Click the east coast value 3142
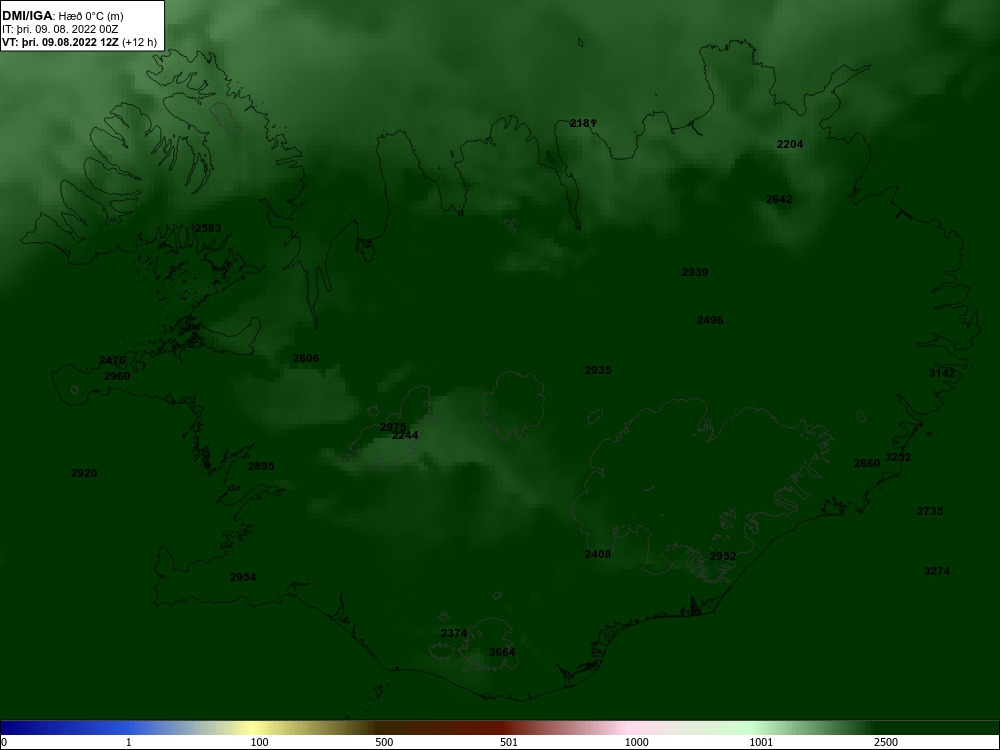Screen dimensions: 1000x750 (x=942, y=373)
